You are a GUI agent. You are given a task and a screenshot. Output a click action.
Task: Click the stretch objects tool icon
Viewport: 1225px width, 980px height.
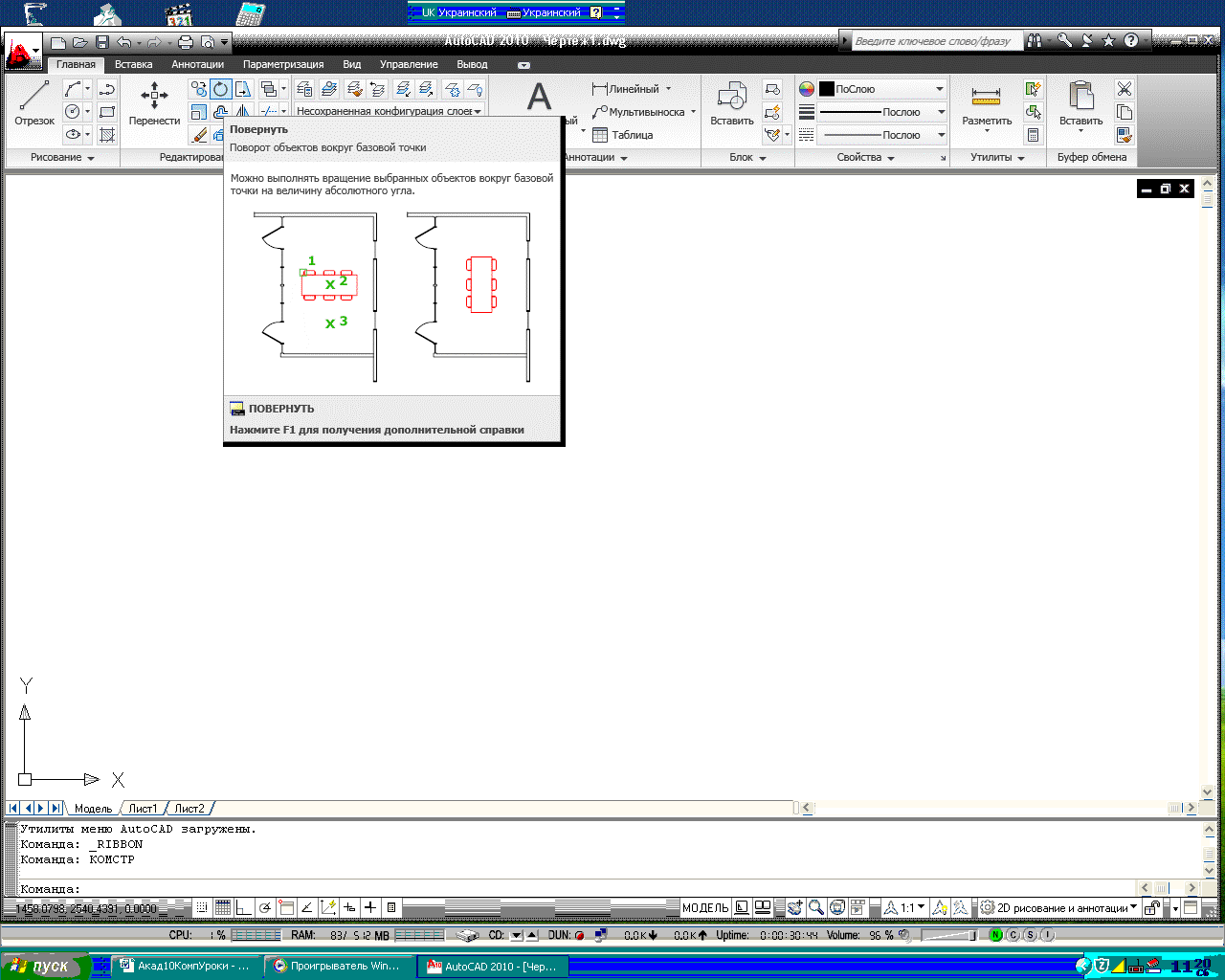pyautogui.click(x=244, y=89)
